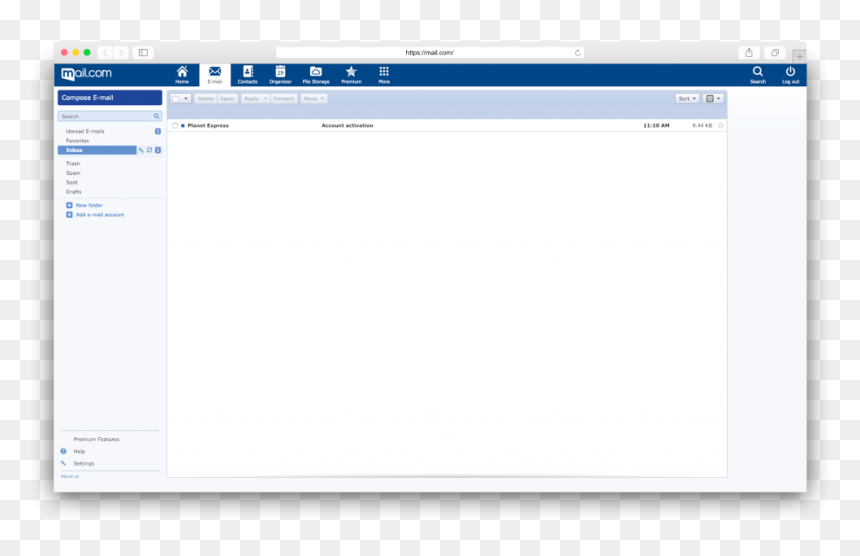The height and width of the screenshot is (556, 860).
Task: Click the browser forward arrow
Action: [121, 53]
